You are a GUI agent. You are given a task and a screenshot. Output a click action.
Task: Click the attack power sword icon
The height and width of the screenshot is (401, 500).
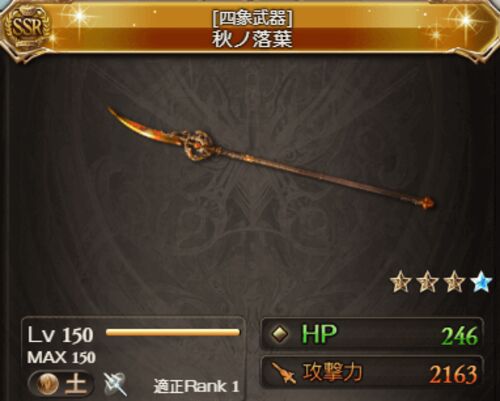284,373
